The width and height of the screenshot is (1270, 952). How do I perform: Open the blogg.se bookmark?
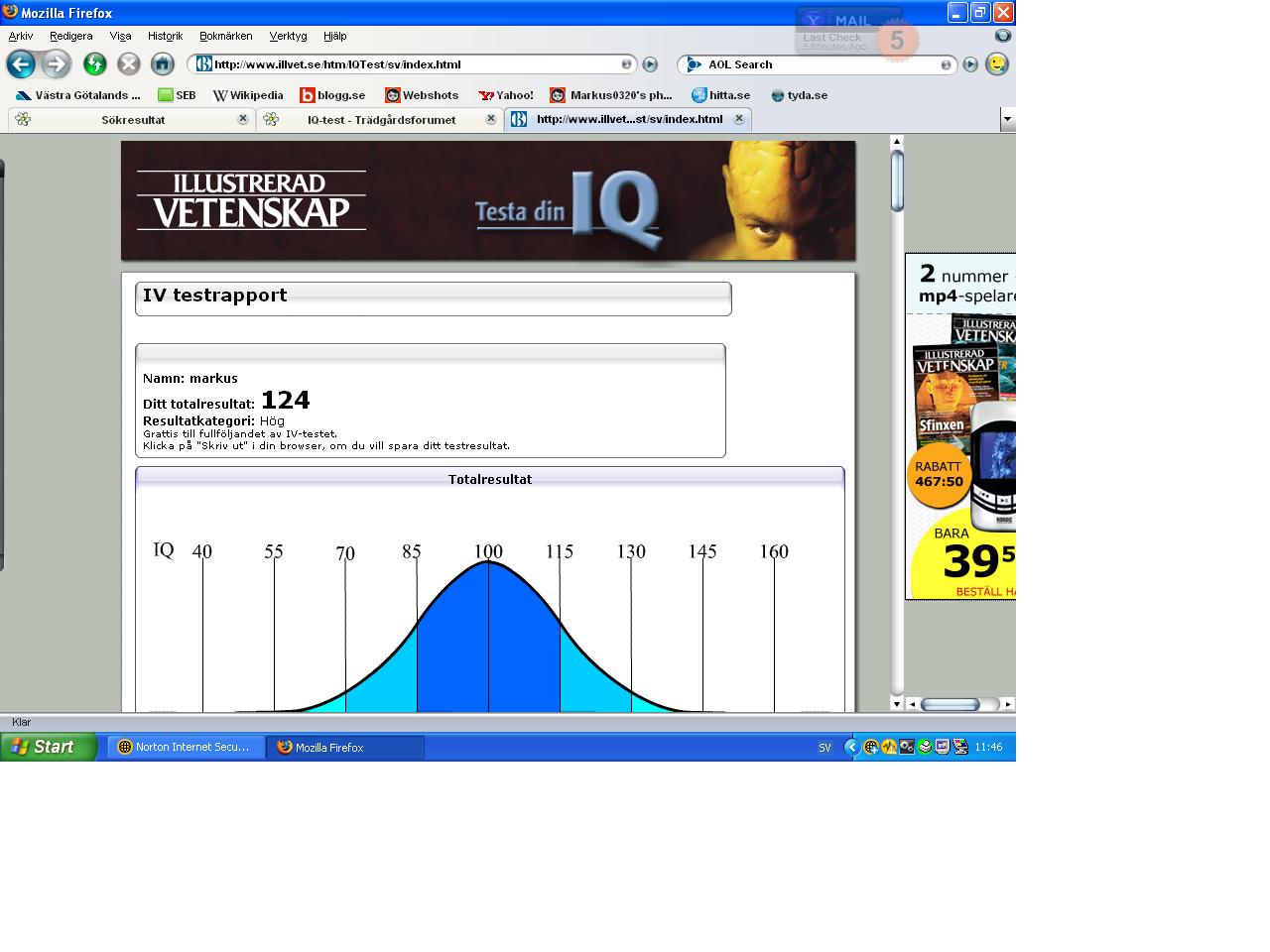(332, 95)
